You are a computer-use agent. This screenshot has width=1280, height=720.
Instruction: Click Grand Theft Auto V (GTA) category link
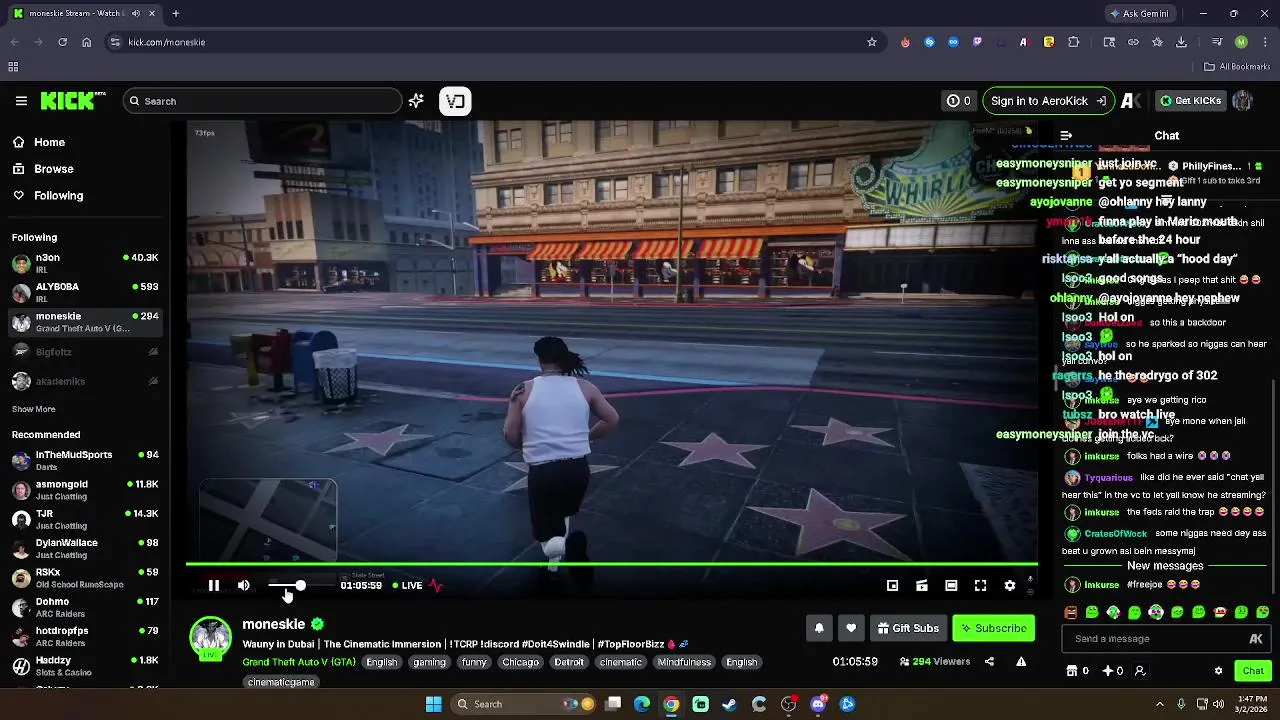pos(298,662)
